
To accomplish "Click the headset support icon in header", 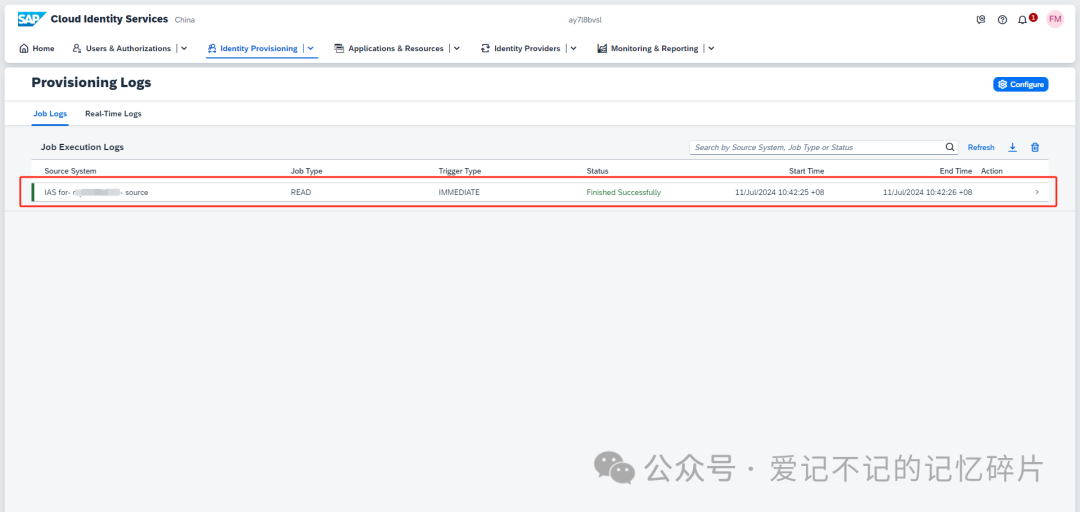I will pos(981,20).
